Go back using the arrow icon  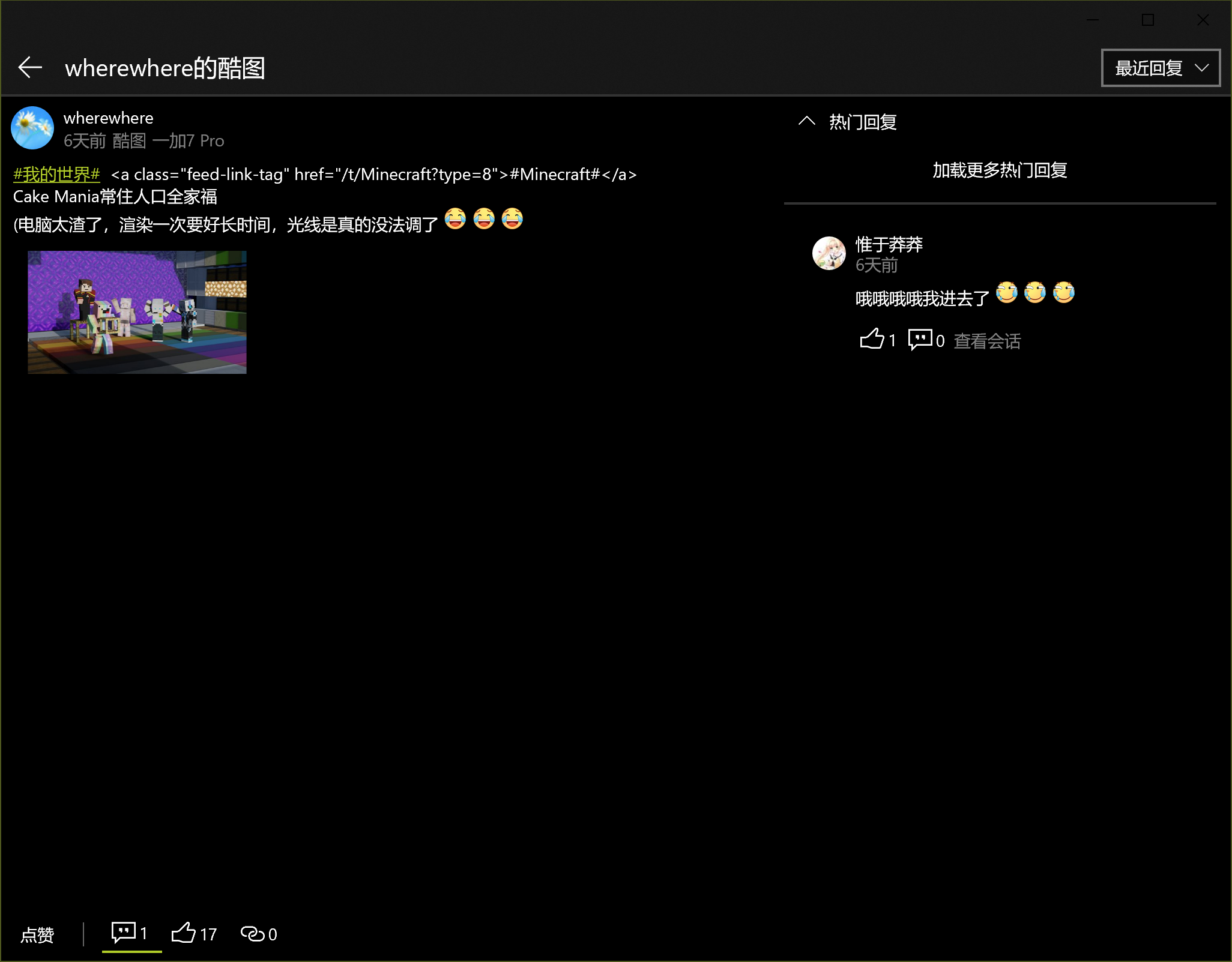coord(30,67)
